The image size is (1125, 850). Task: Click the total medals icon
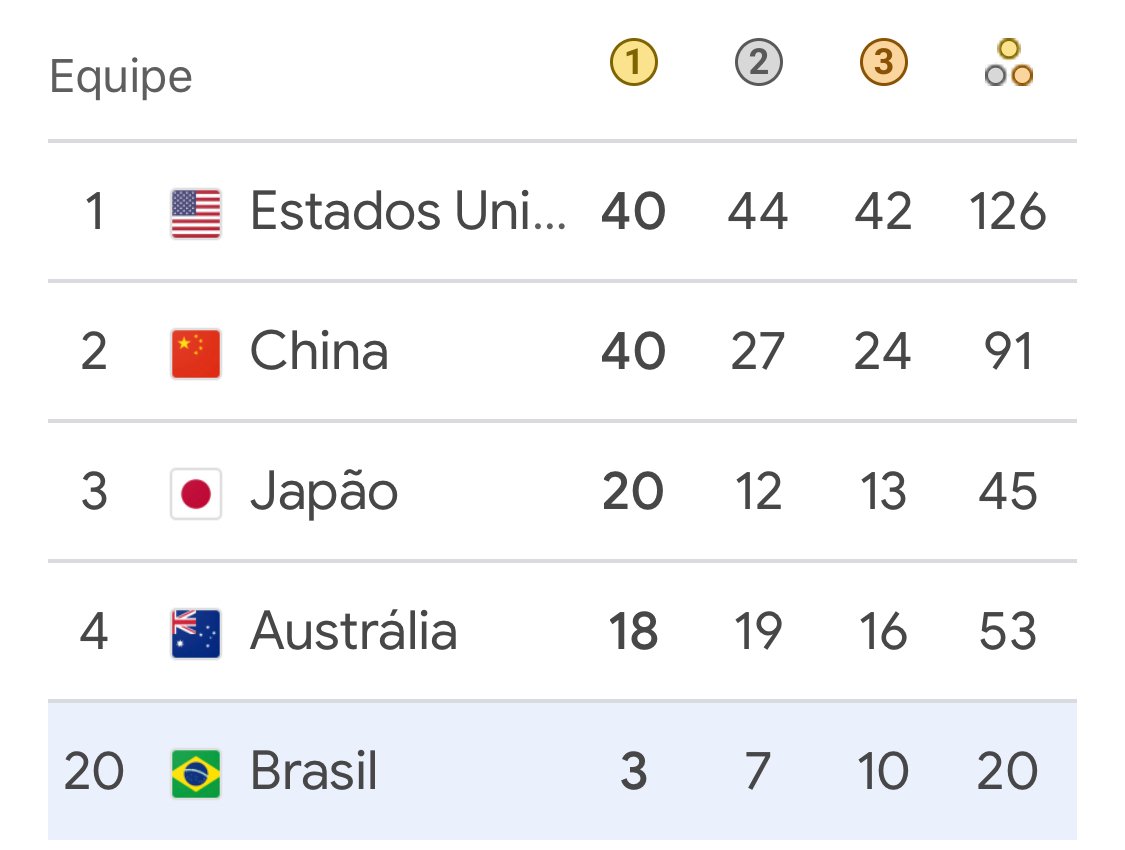click(x=1009, y=62)
